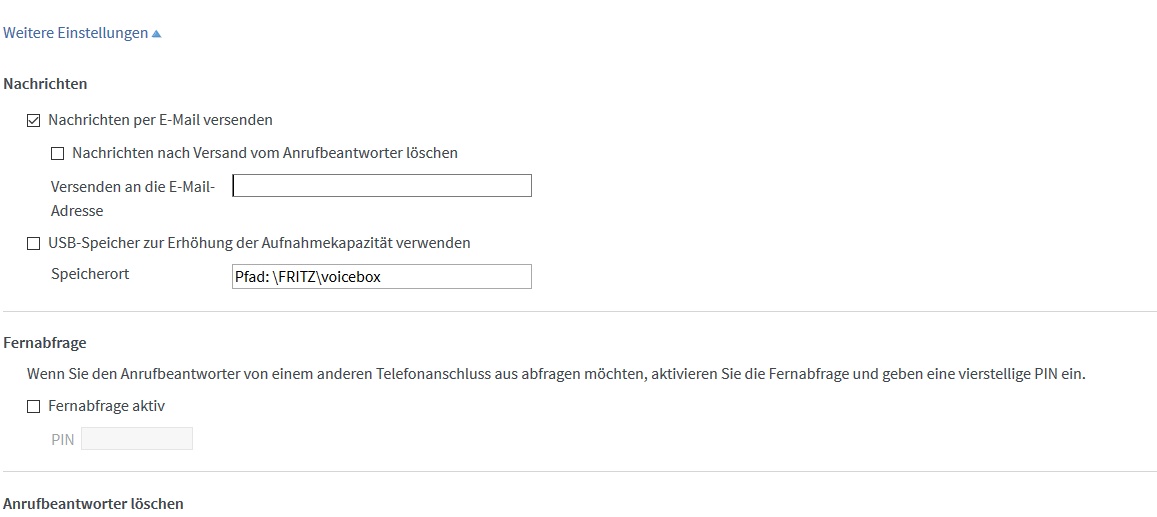This screenshot has width=1157, height=517.
Task: Focus the E-Mail-Adresse input field
Action: pyautogui.click(x=381, y=186)
